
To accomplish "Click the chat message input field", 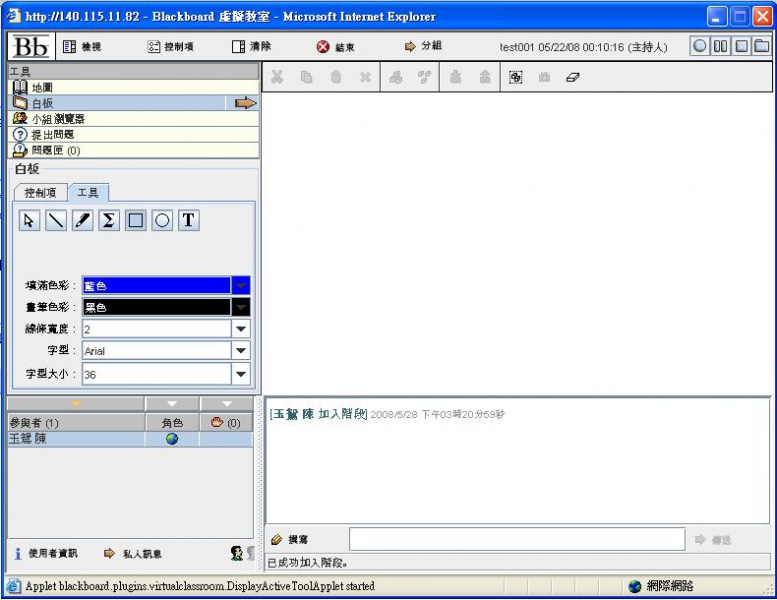I will pos(516,539).
